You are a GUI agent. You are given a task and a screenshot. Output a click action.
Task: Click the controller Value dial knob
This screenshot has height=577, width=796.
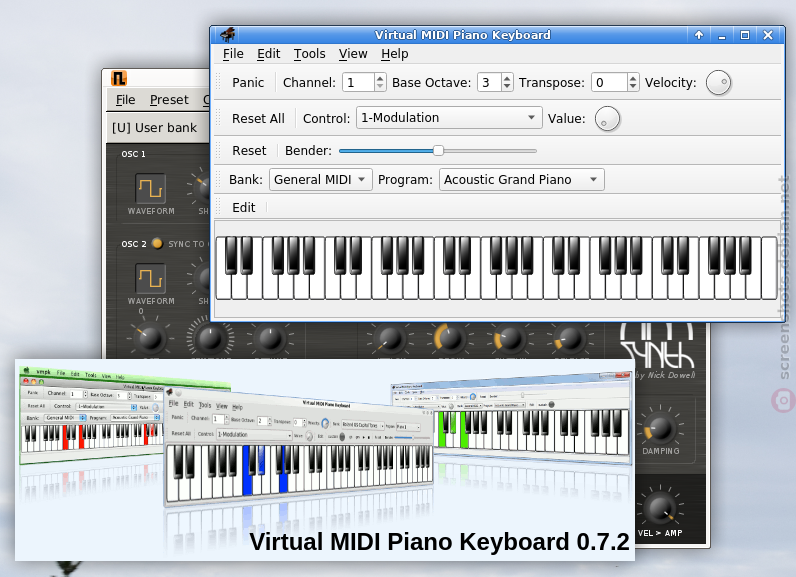tap(607, 119)
